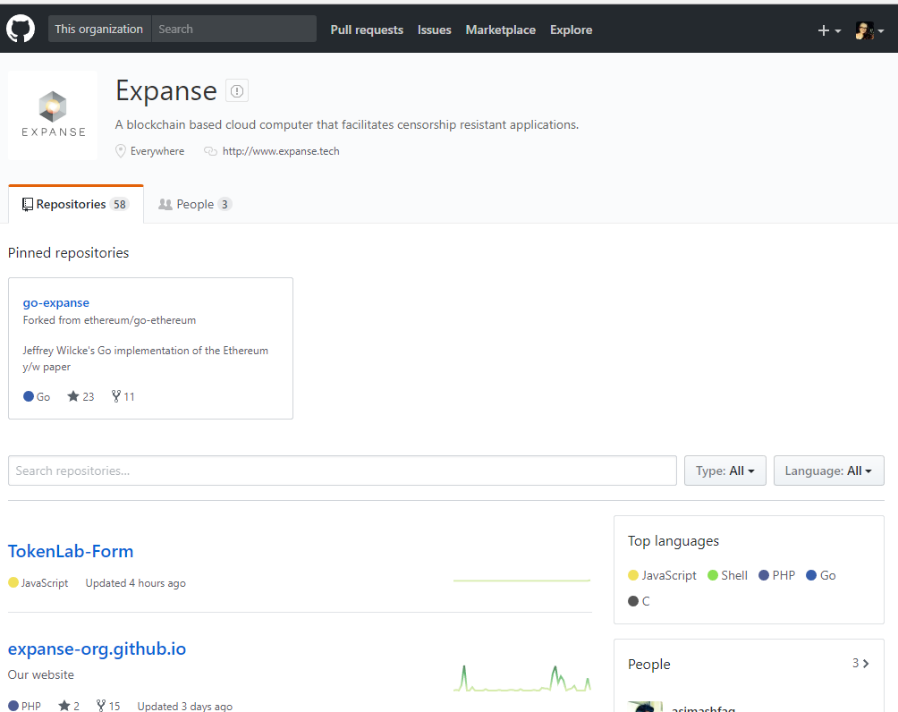Click the yellow JavaScript dot in Top languages
Image resolution: width=898 pixels, height=712 pixels.
[x=633, y=575]
